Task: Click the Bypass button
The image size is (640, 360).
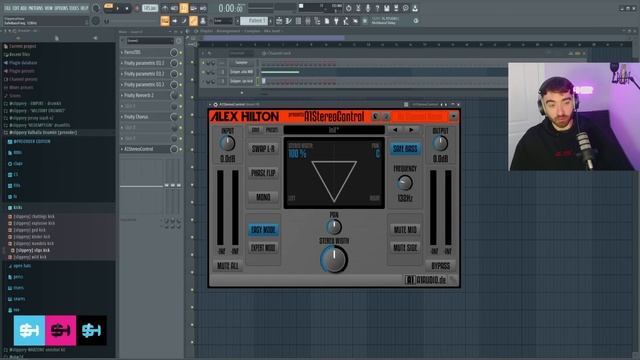Action: point(440,266)
